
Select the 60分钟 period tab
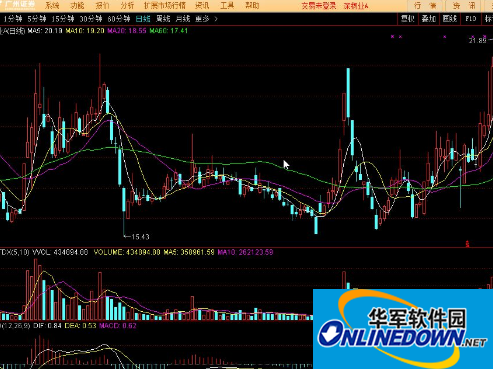[119, 19]
